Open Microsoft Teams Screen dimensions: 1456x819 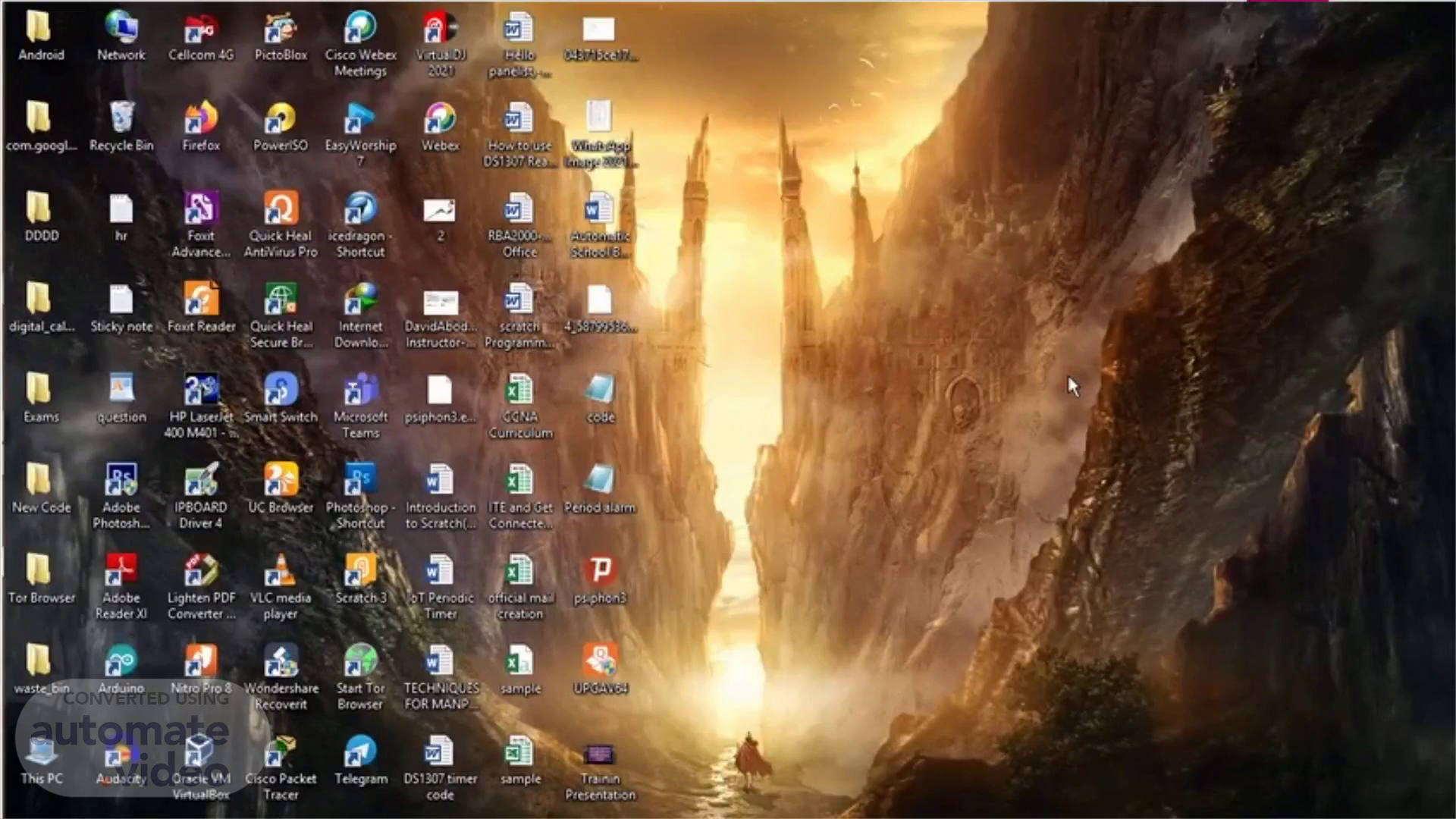click(360, 405)
